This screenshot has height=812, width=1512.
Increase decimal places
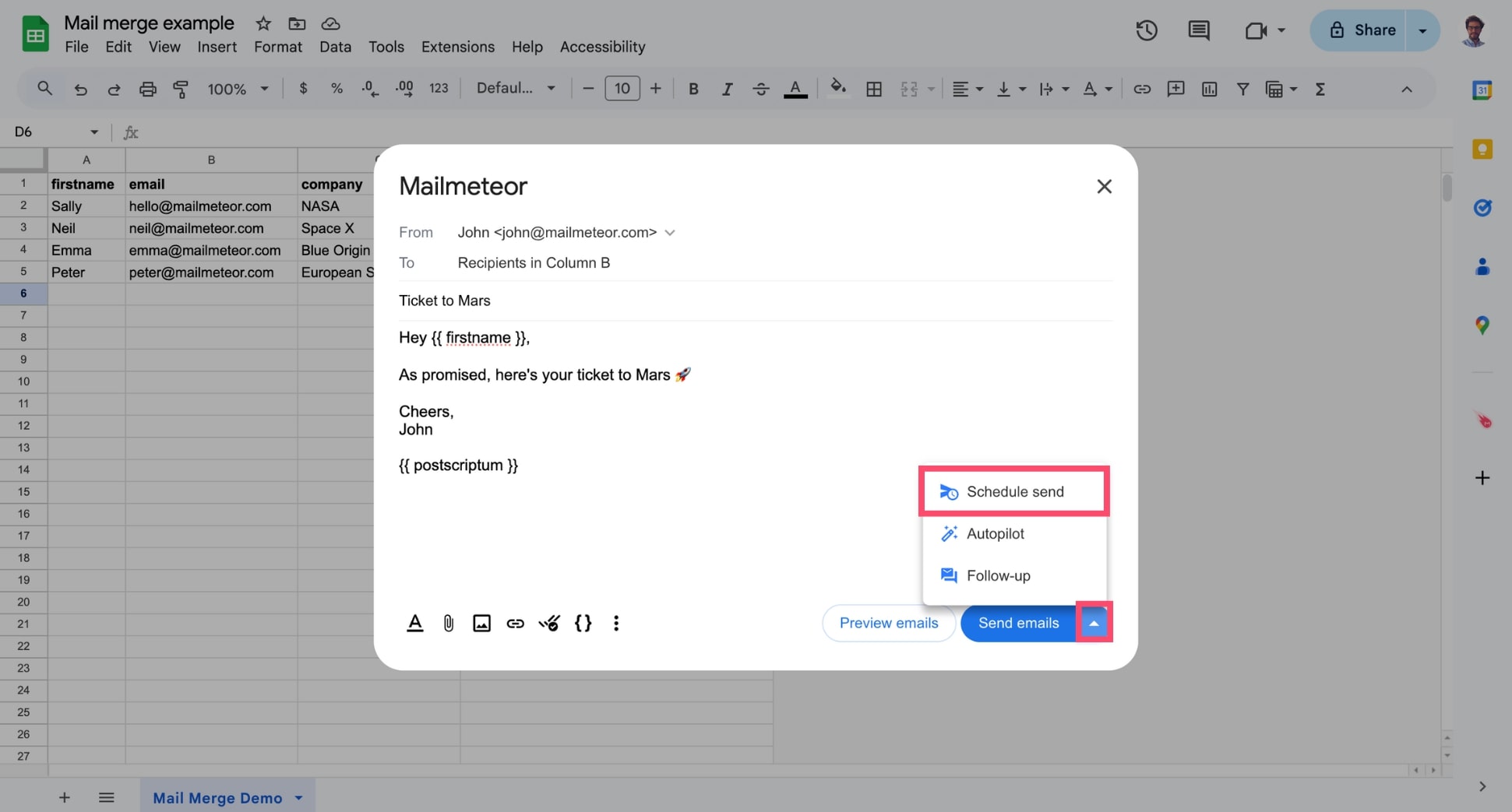point(404,89)
